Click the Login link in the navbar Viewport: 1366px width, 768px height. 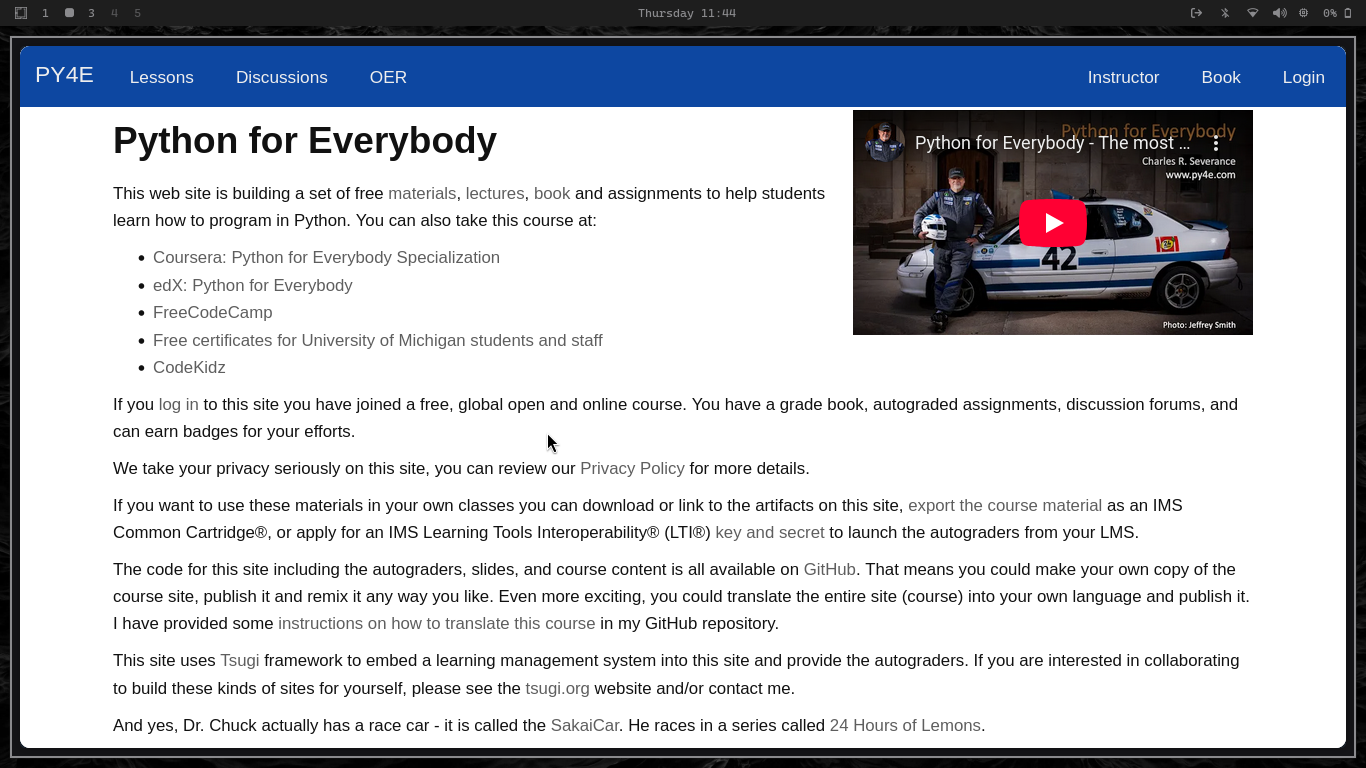click(x=1303, y=77)
